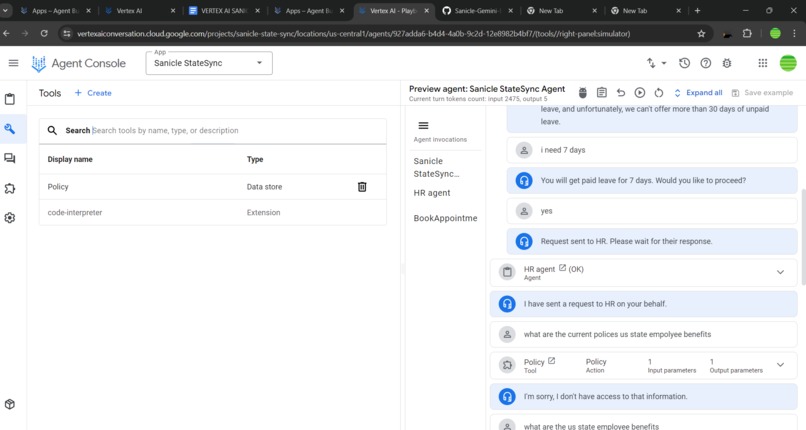This screenshot has height=430, width=806.
Task: Expand the HR agent (OK) row chevron
Action: (x=780, y=272)
